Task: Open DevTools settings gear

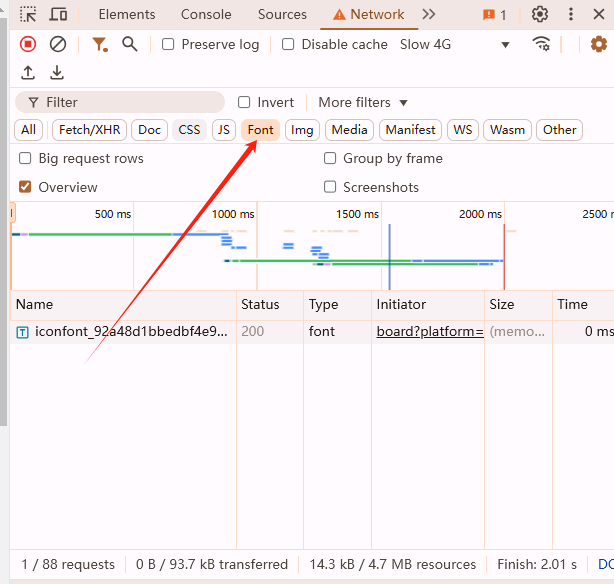Action: (540, 14)
